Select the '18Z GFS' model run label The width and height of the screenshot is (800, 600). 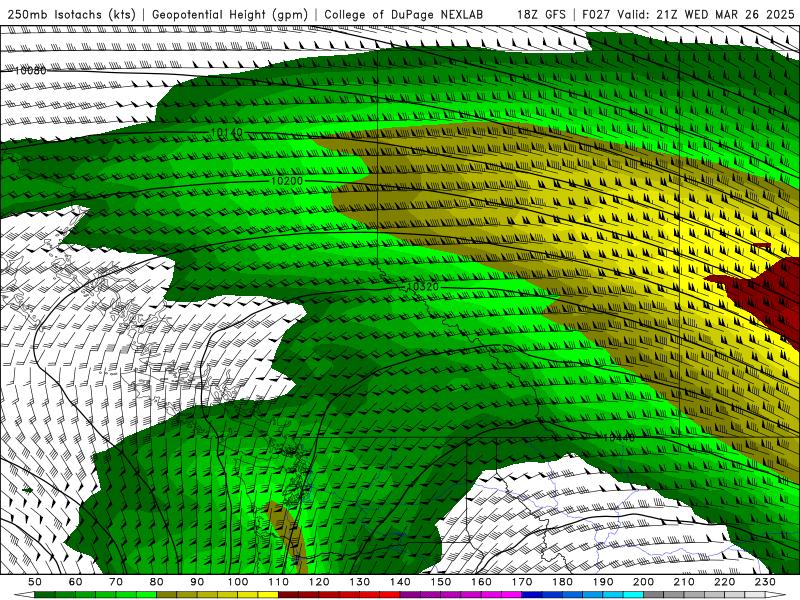point(541,15)
